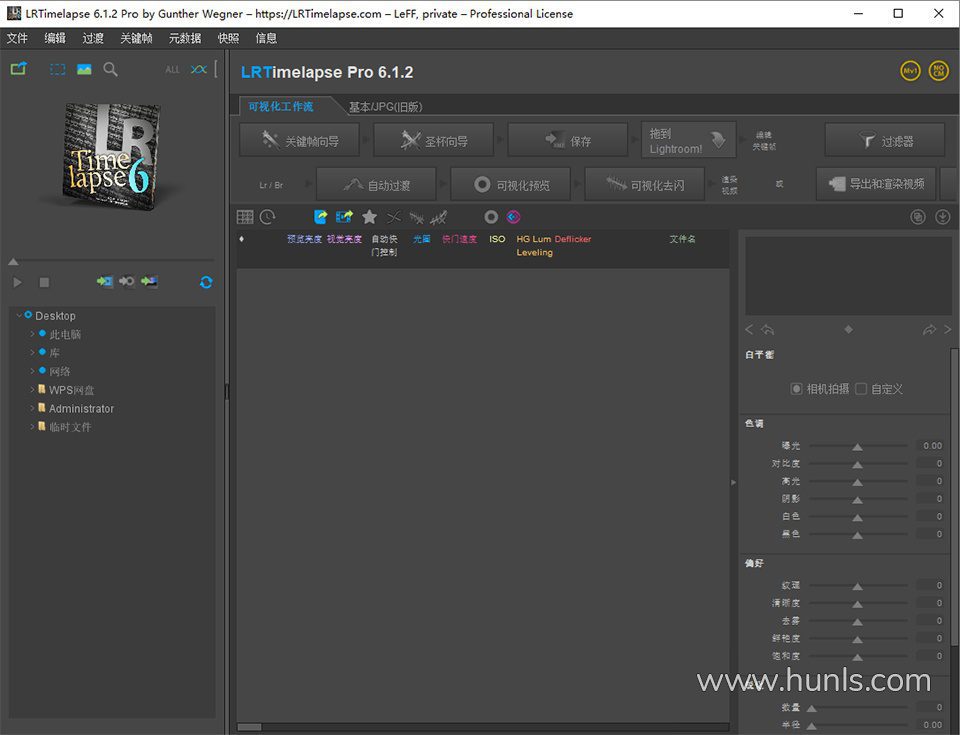Screen dimensions: 960x735
Task: Click the 关键帧向导 button
Action: (299, 141)
